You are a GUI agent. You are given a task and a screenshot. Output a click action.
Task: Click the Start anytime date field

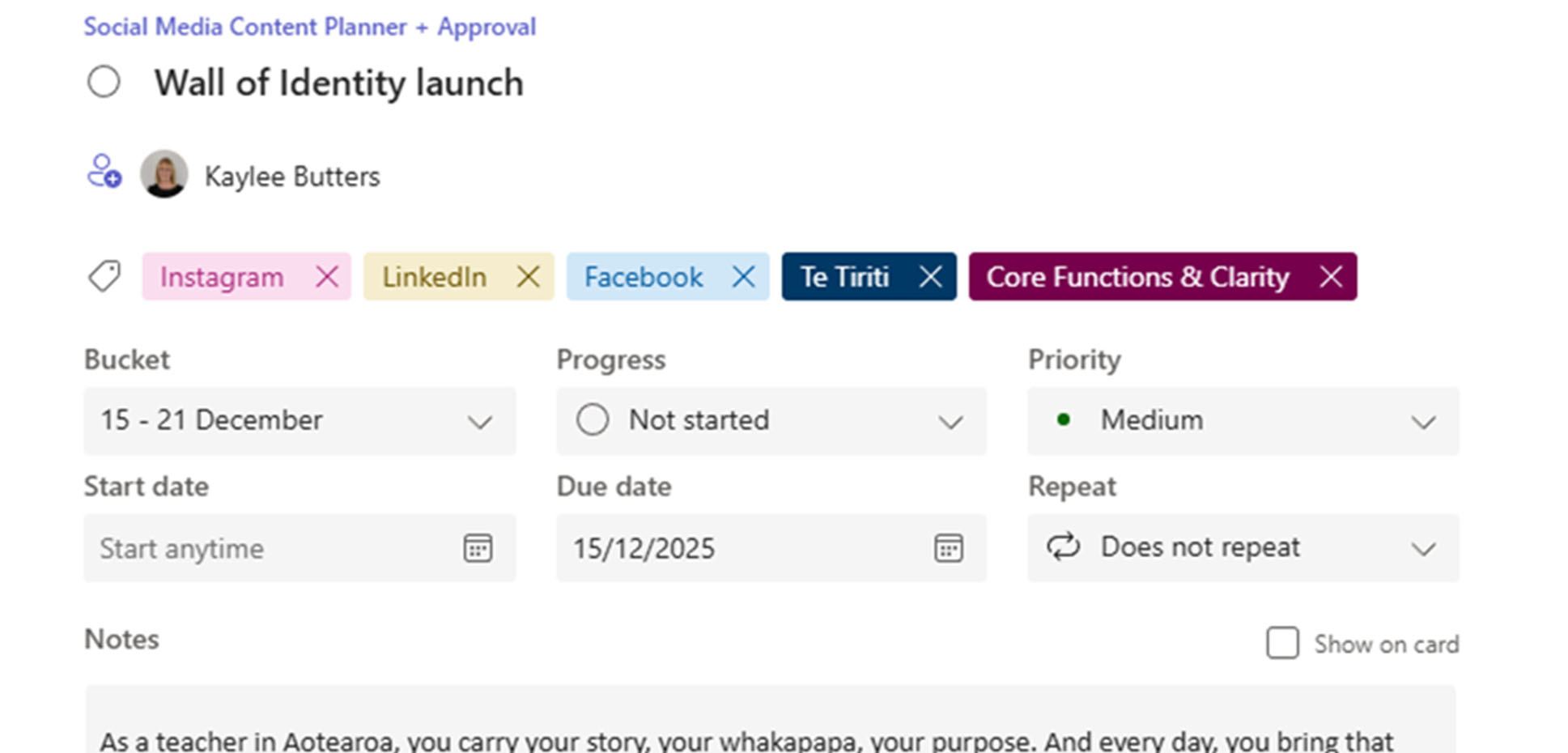click(x=267, y=548)
